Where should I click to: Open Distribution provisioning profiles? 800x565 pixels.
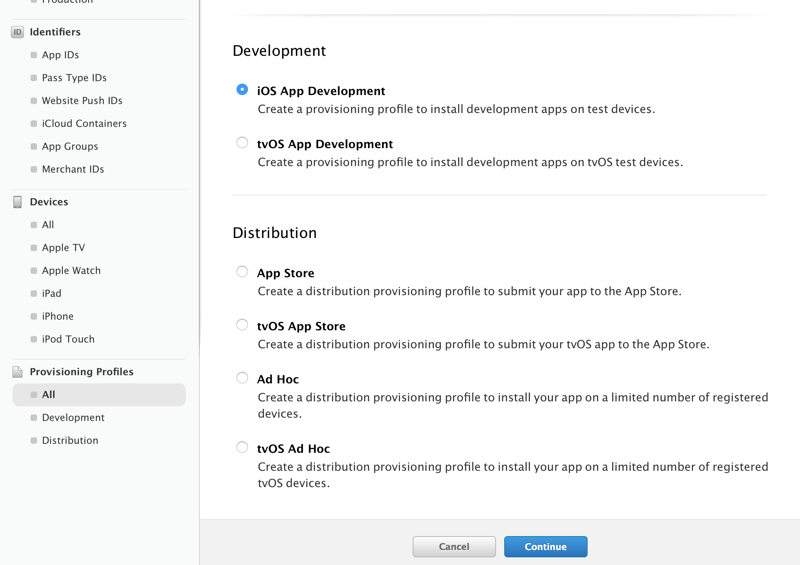(x=70, y=441)
